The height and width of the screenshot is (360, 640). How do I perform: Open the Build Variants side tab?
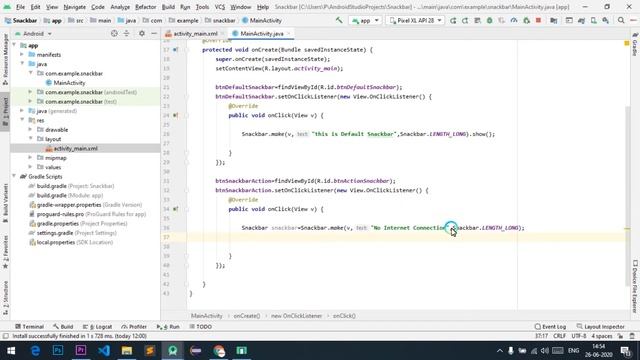click(5, 203)
